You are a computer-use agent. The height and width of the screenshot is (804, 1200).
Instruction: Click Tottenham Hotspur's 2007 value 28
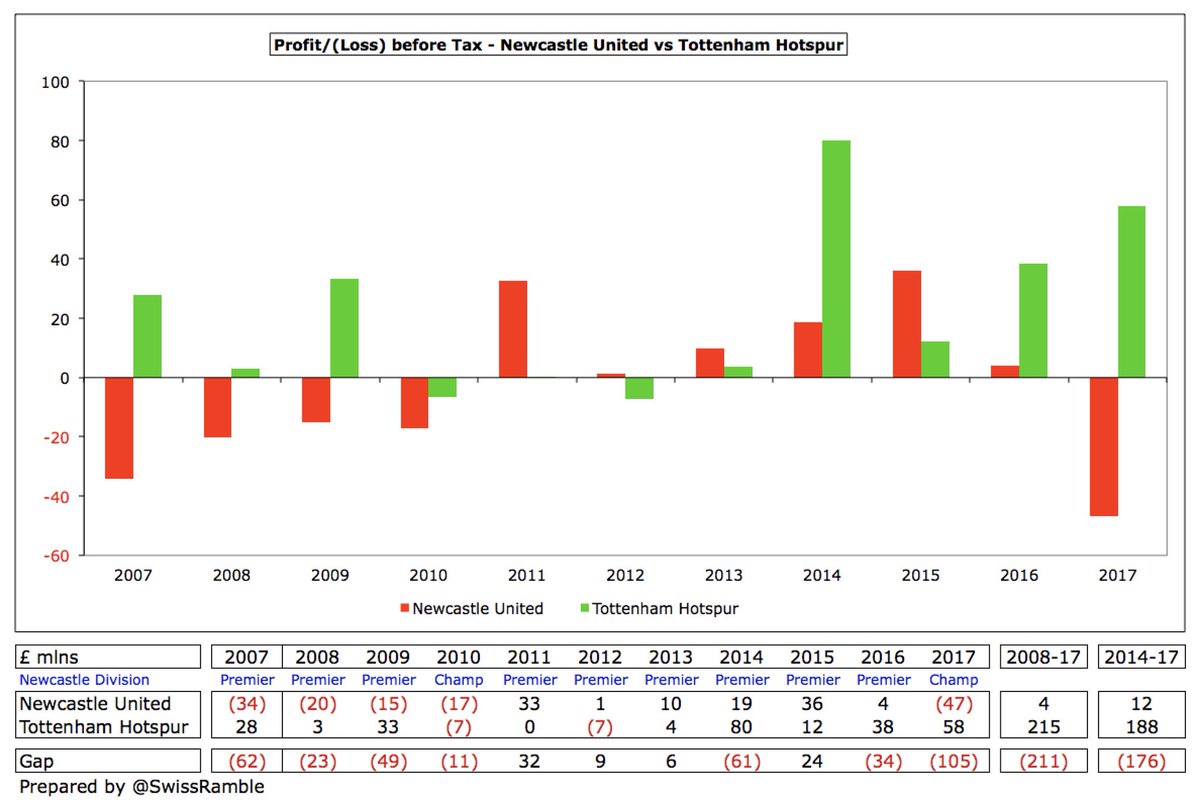[247, 727]
